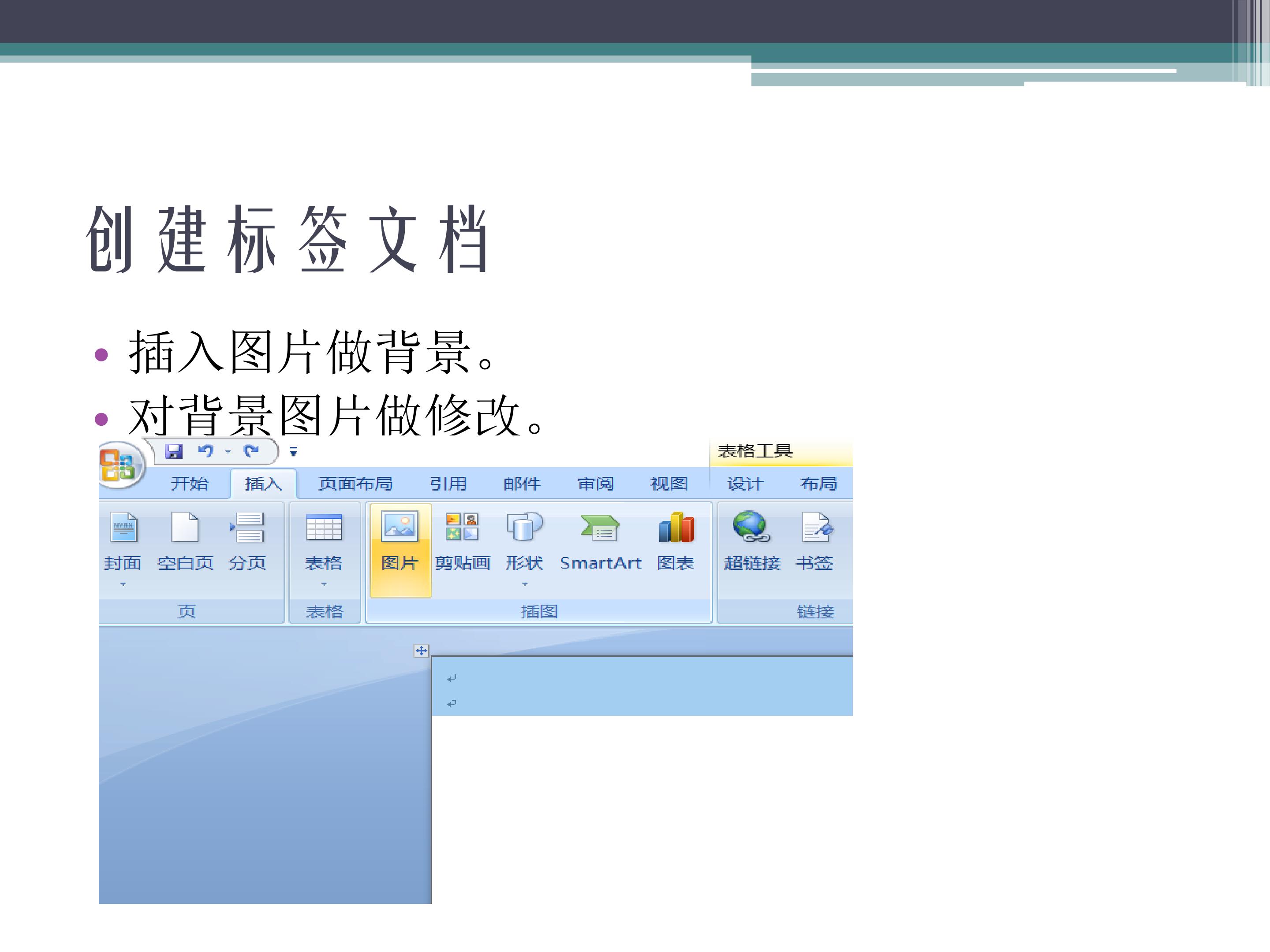
Task: Insert a hyperlink with 超链接
Action: 752,542
